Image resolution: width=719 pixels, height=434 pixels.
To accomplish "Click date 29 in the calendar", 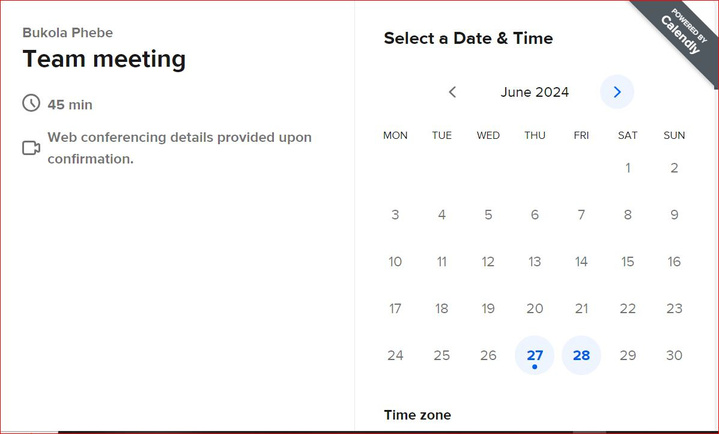I will pos(628,355).
